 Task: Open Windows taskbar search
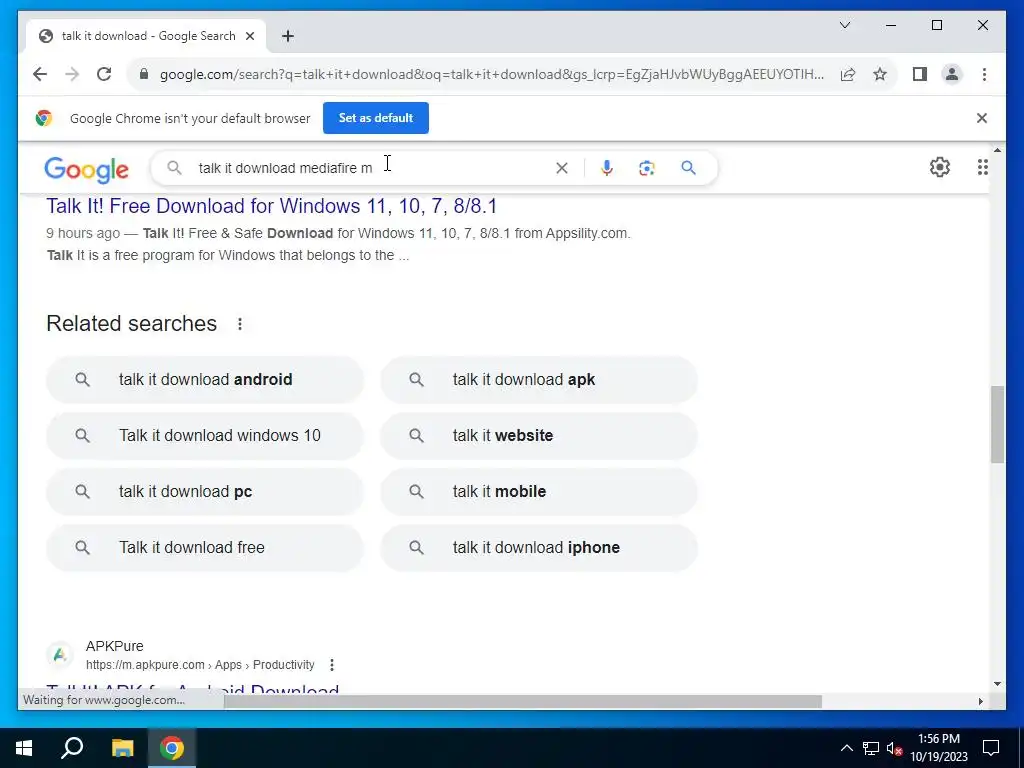click(x=72, y=748)
